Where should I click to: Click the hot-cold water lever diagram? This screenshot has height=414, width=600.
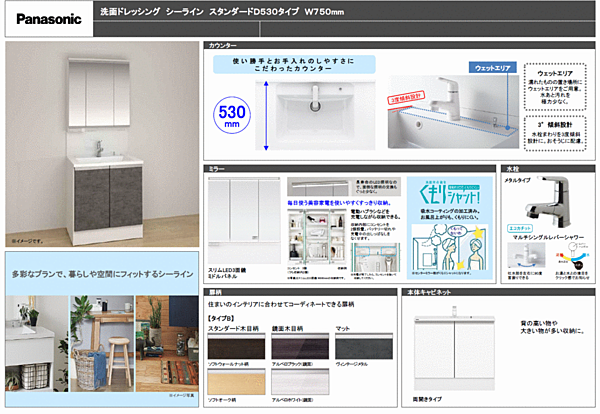[571, 257]
